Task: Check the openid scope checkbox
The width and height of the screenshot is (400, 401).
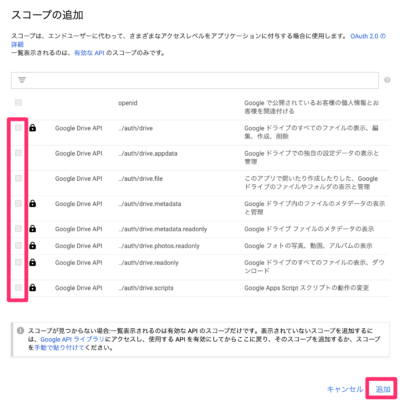Action: pyautogui.click(x=18, y=102)
